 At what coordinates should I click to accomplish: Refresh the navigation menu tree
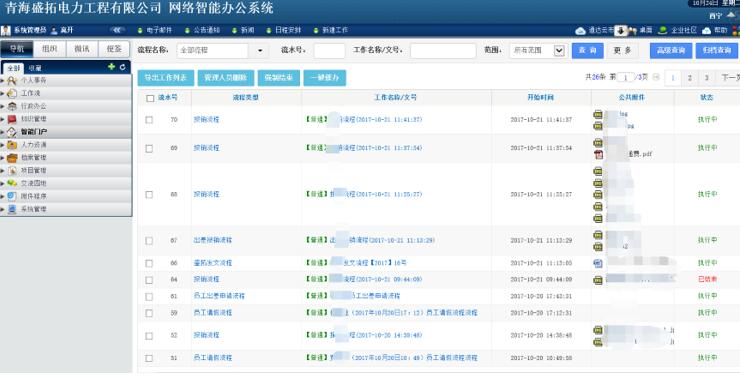123,67
